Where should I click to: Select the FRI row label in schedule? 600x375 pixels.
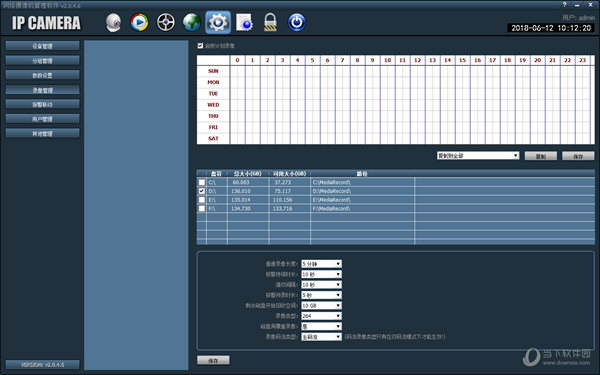pyautogui.click(x=213, y=127)
